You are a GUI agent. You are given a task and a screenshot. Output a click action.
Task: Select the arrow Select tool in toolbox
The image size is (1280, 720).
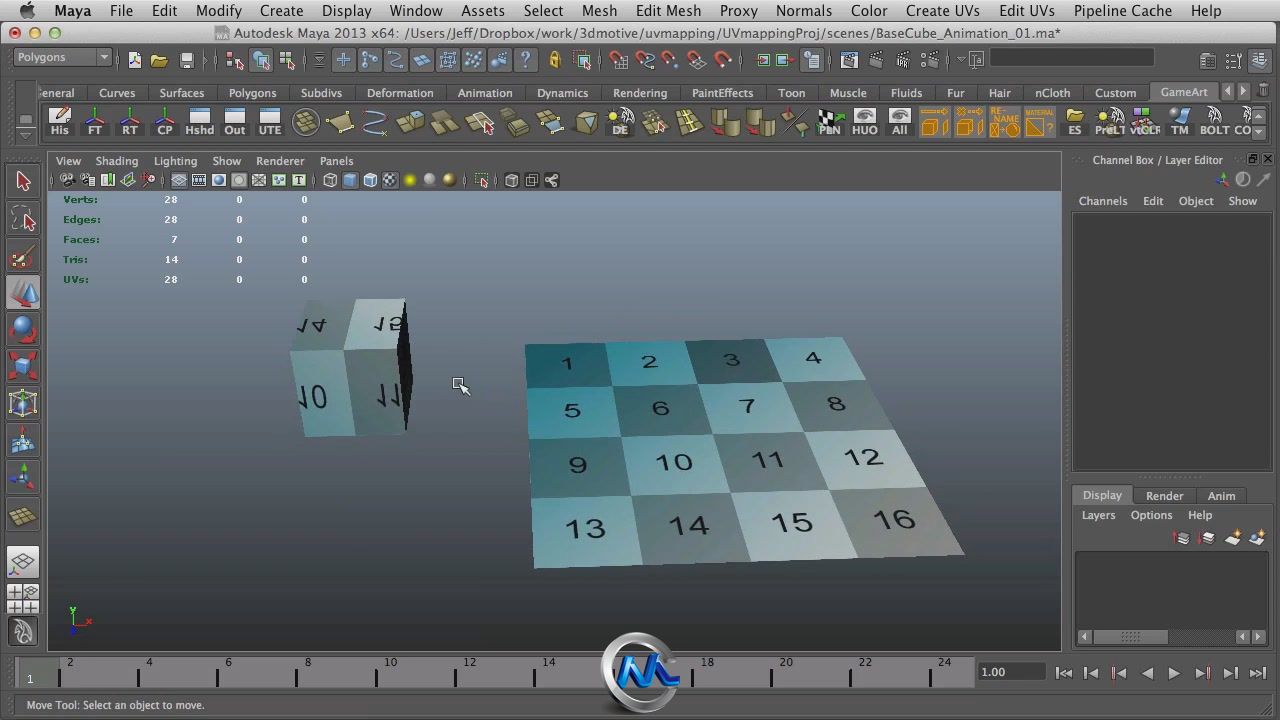click(x=23, y=181)
